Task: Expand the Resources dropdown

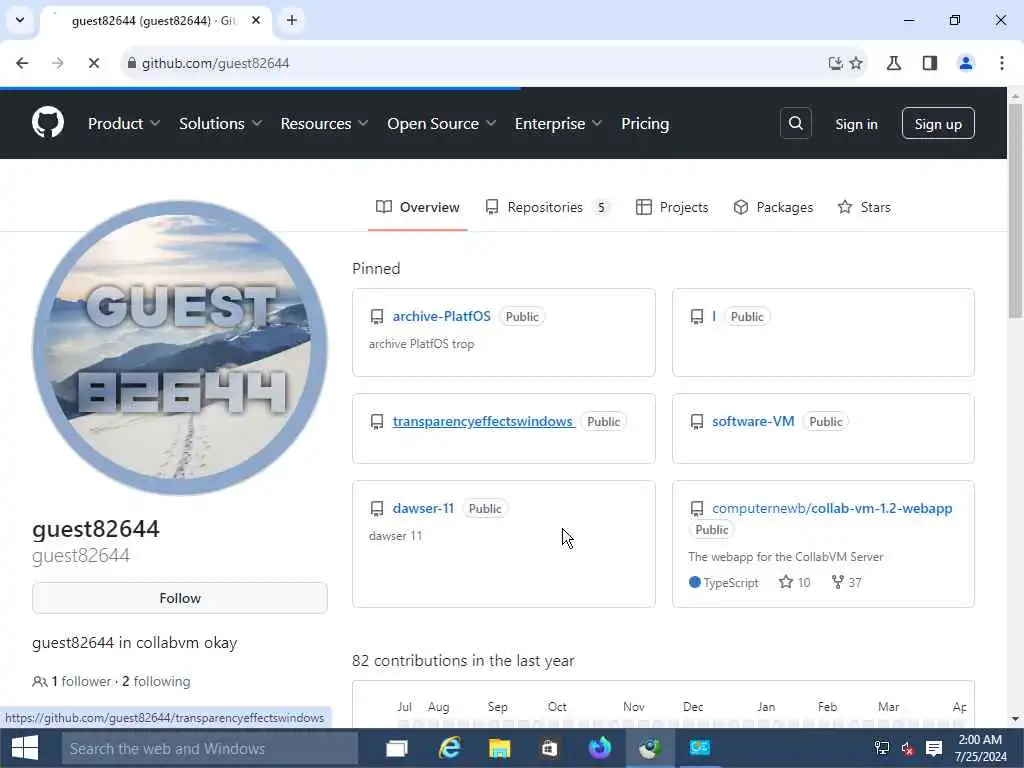Action: [x=324, y=123]
